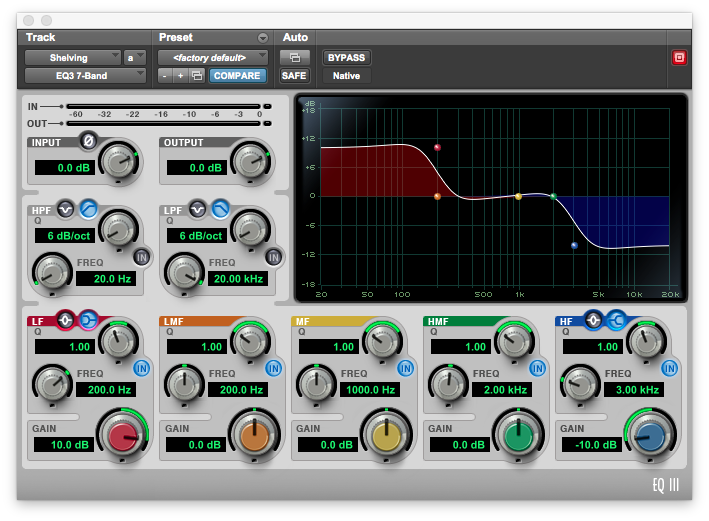Select the LPF low-pass curve icon
Screen dimensions: 709x521
click(x=220, y=209)
